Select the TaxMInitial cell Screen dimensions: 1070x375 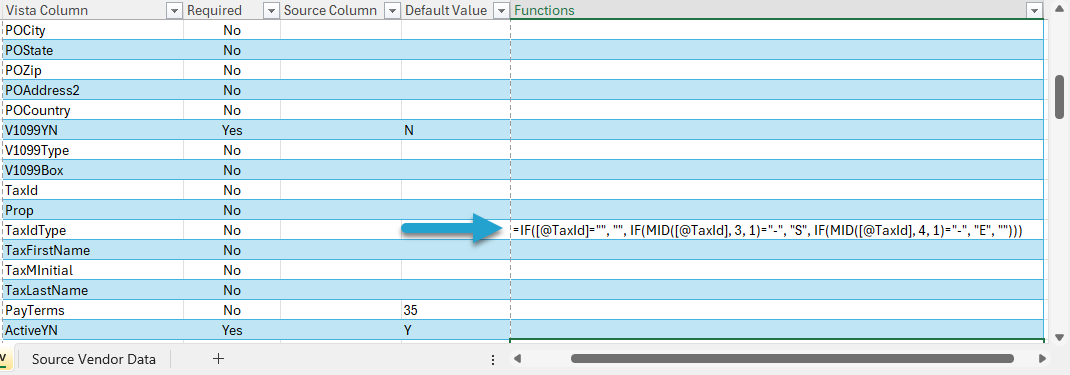[92, 271]
